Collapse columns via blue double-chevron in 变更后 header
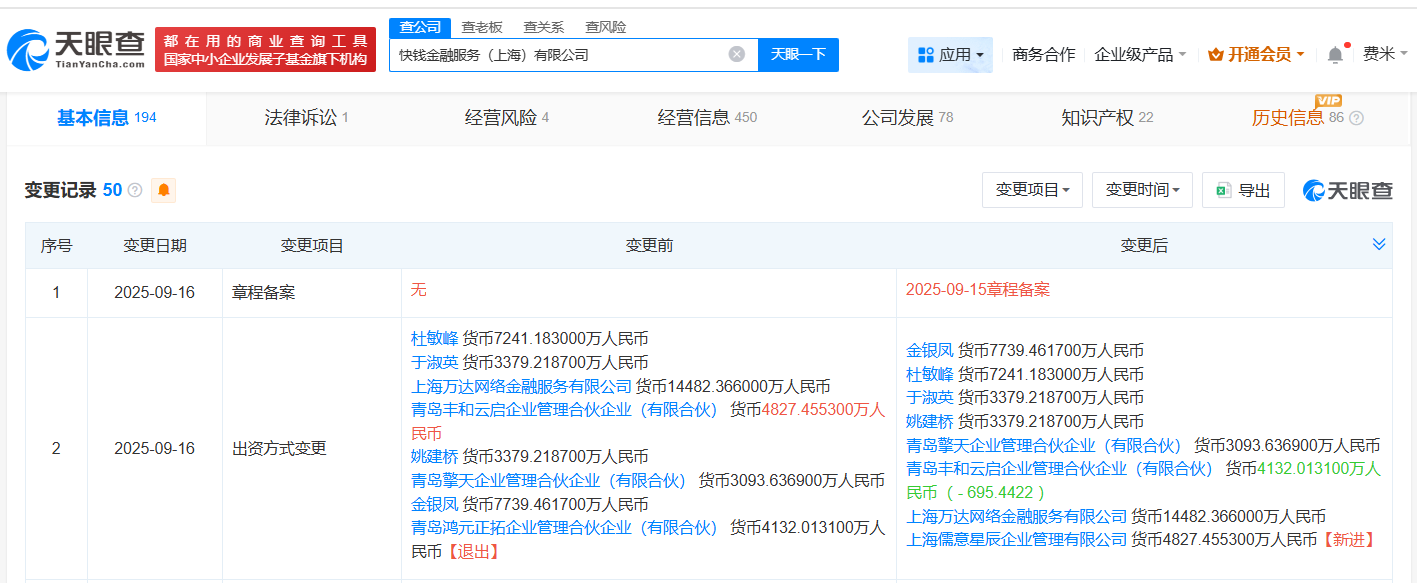This screenshot has height=583, width=1417. click(1378, 243)
